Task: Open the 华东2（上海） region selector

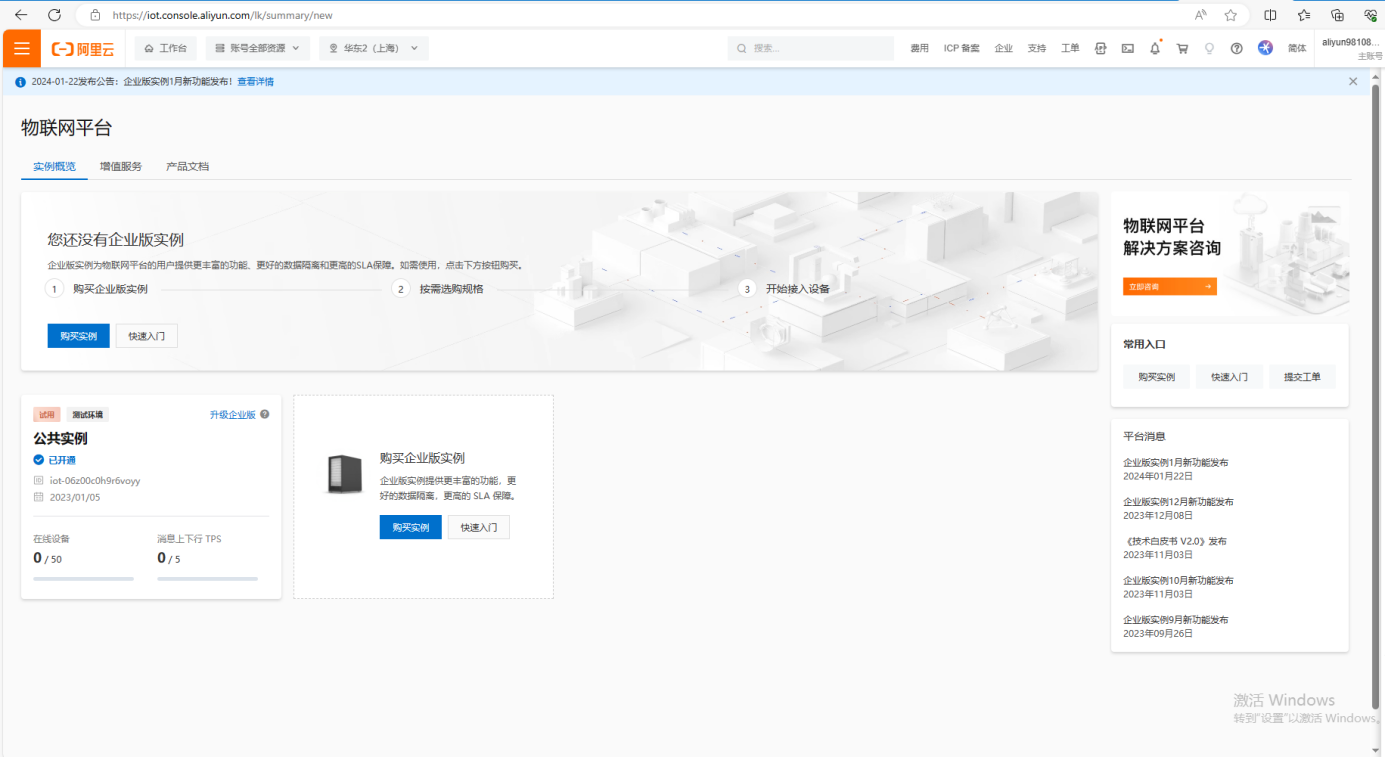Action: click(x=374, y=48)
